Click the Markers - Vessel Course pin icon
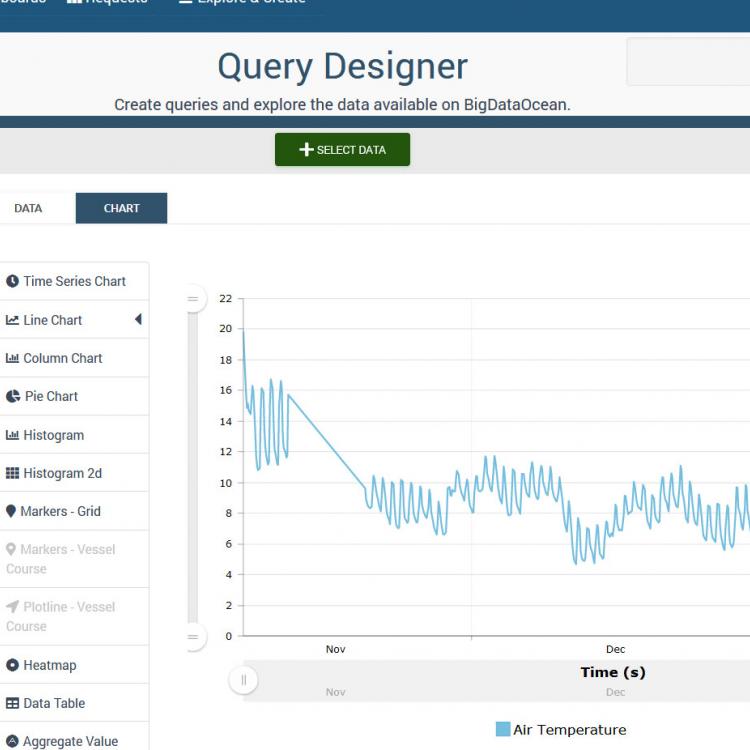The height and width of the screenshot is (750, 750). pos(11,549)
